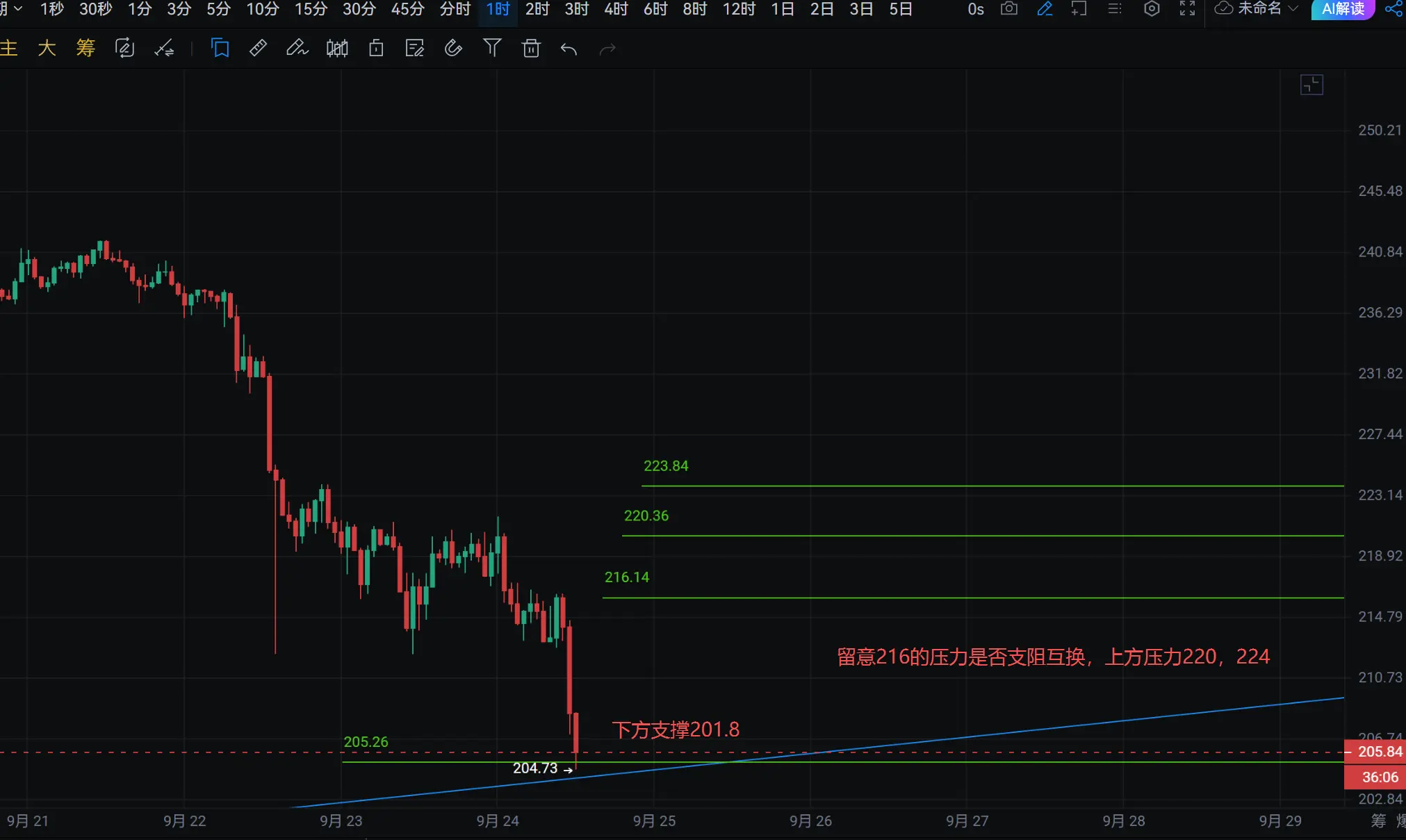The height and width of the screenshot is (840, 1406).
Task: Switch to the 30分 timeframe
Action: tap(359, 9)
